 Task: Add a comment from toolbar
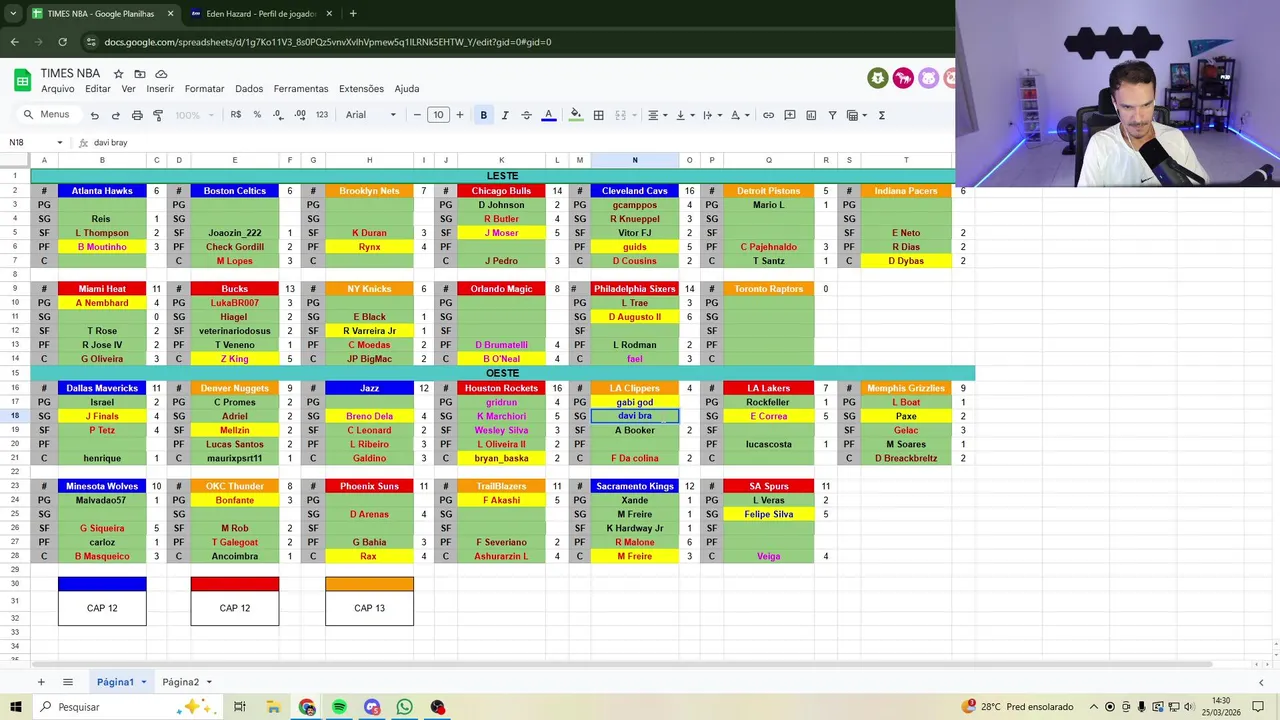[790, 115]
